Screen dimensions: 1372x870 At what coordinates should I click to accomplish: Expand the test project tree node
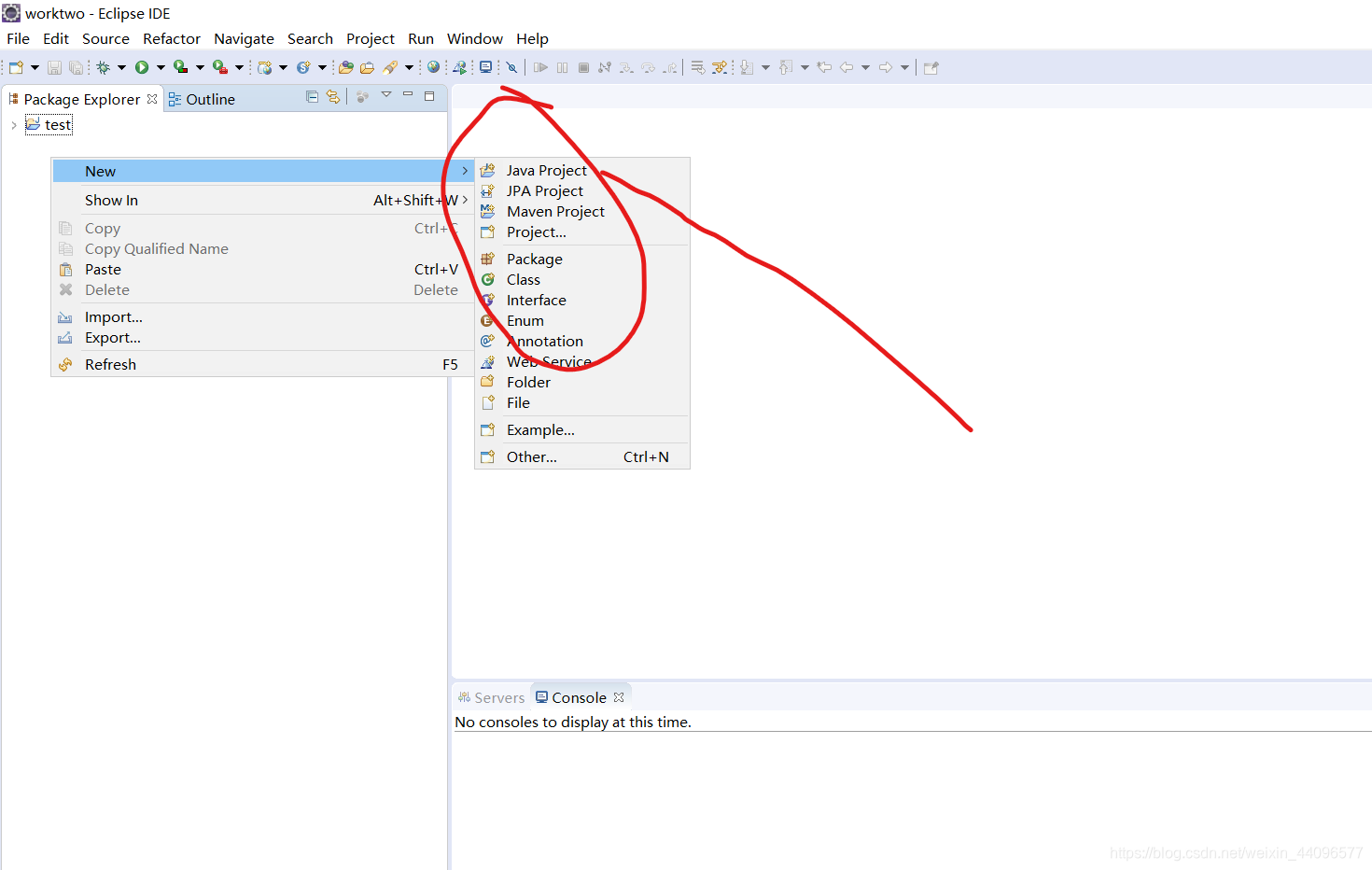coord(13,125)
